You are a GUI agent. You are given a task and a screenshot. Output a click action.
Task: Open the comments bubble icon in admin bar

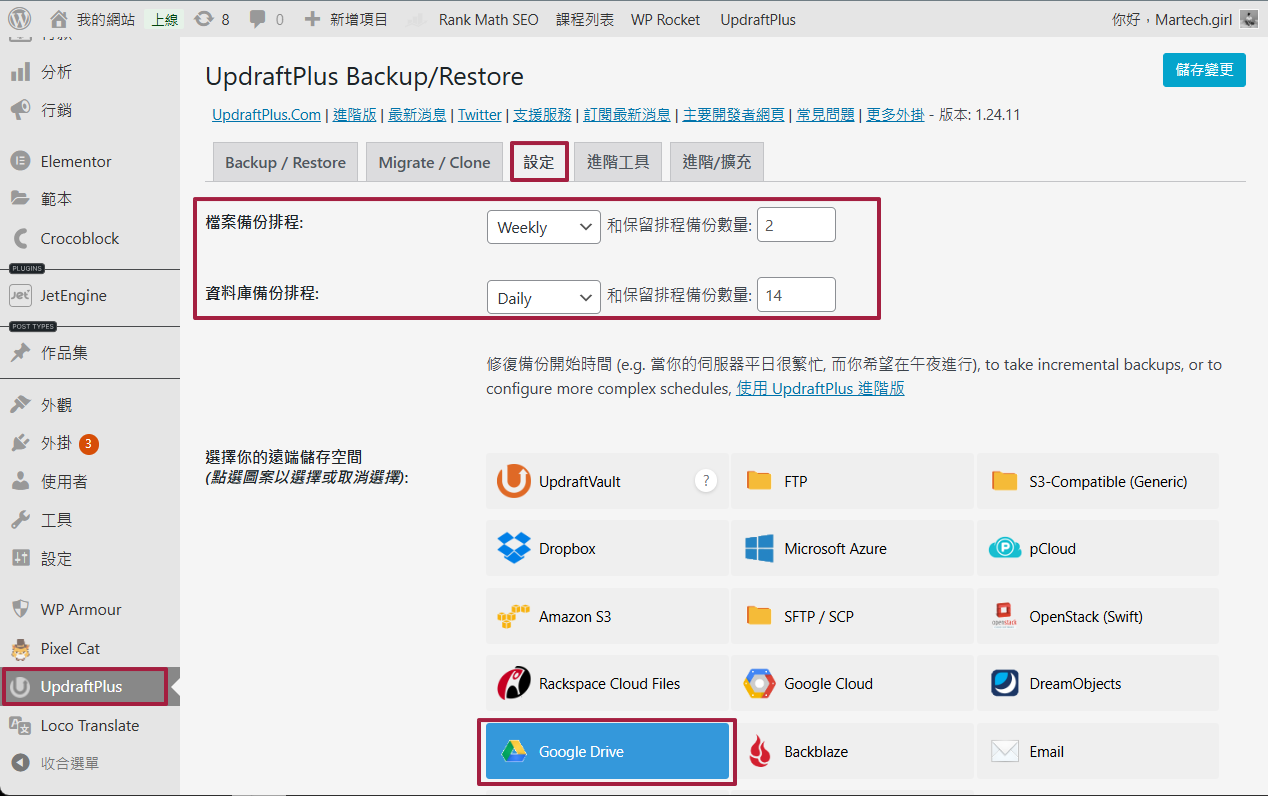click(258, 19)
